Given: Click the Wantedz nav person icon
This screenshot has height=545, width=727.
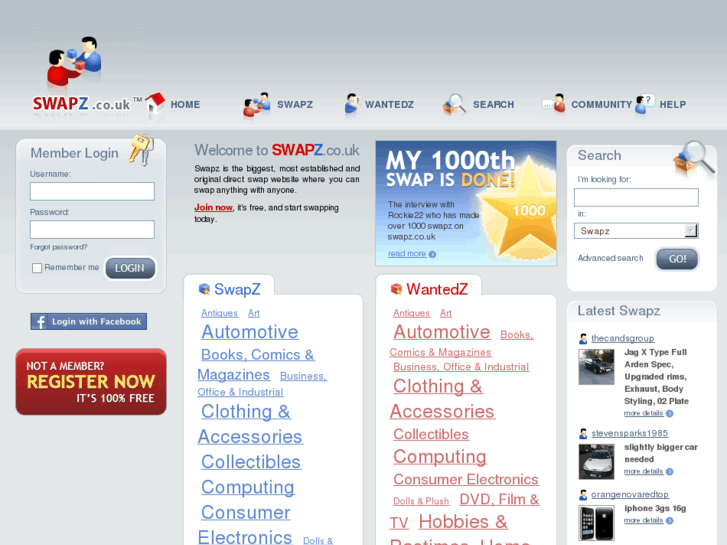Looking at the screenshot, I should point(352,103).
